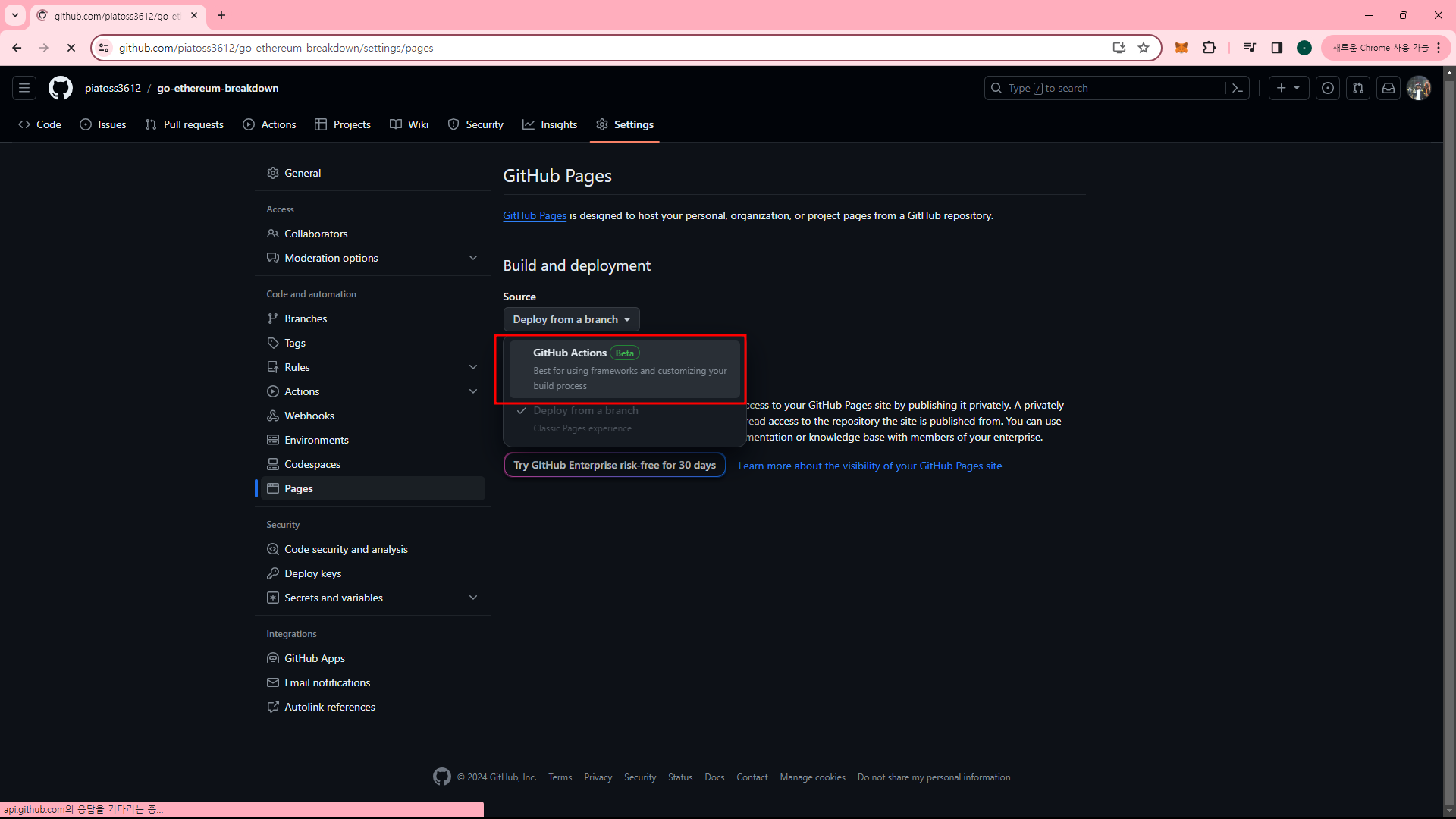Image resolution: width=1456 pixels, height=819 pixels.
Task: Open Environments settings
Action: (x=373, y=440)
